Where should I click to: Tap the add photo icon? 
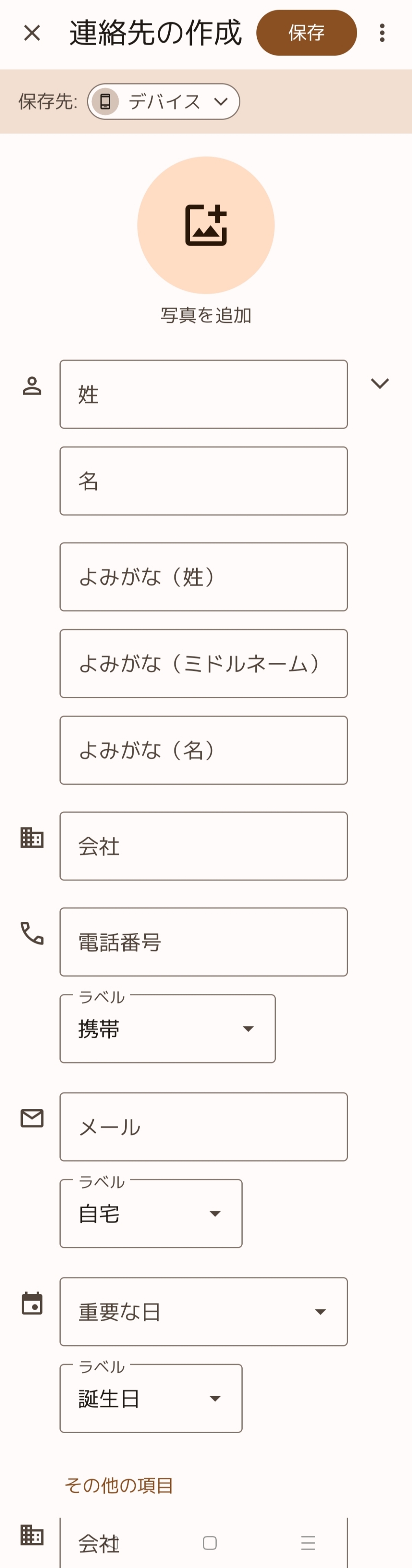pos(206,225)
